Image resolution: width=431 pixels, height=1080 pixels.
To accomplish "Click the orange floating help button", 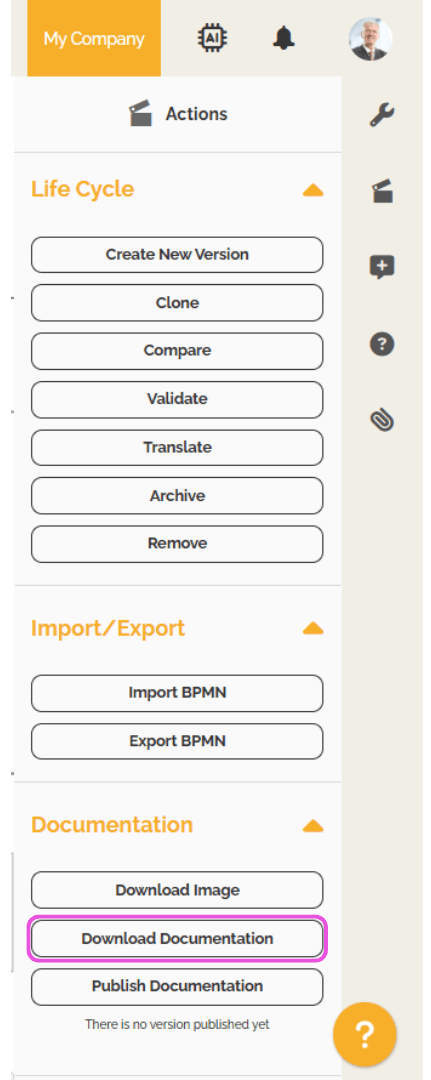I will tap(364, 1034).
